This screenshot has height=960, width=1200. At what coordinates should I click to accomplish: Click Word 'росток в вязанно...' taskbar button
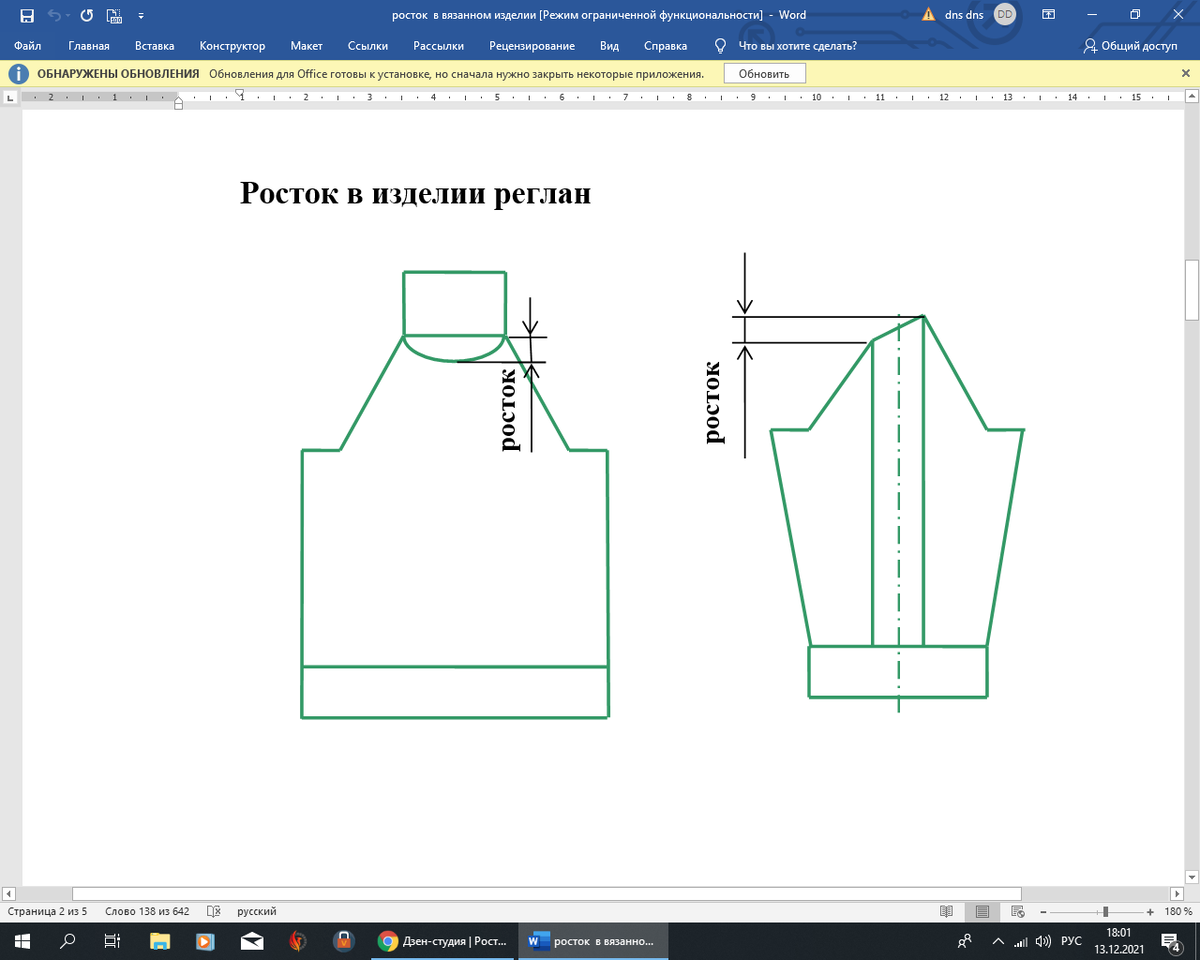pos(592,941)
